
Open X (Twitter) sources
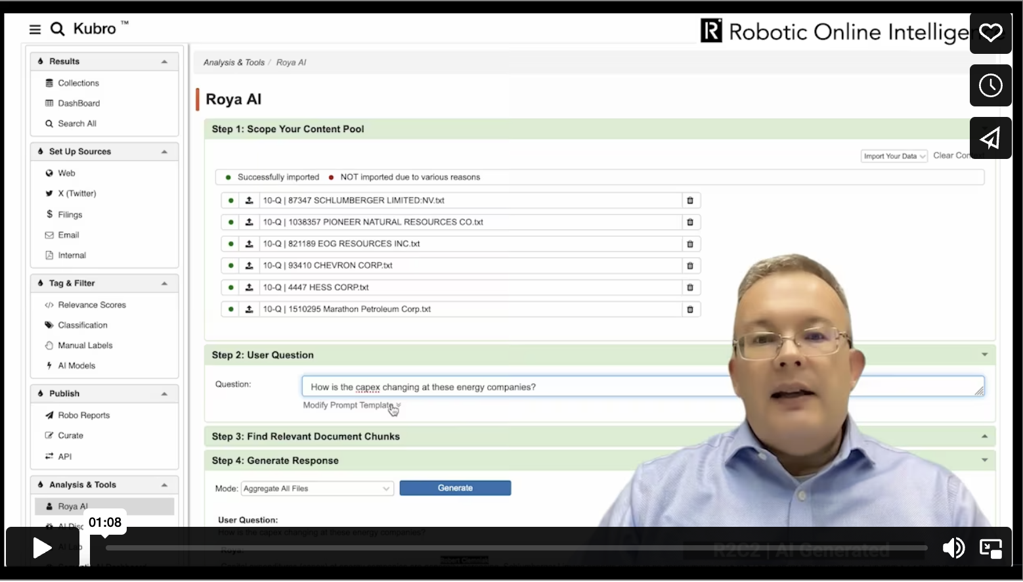[x=76, y=193]
